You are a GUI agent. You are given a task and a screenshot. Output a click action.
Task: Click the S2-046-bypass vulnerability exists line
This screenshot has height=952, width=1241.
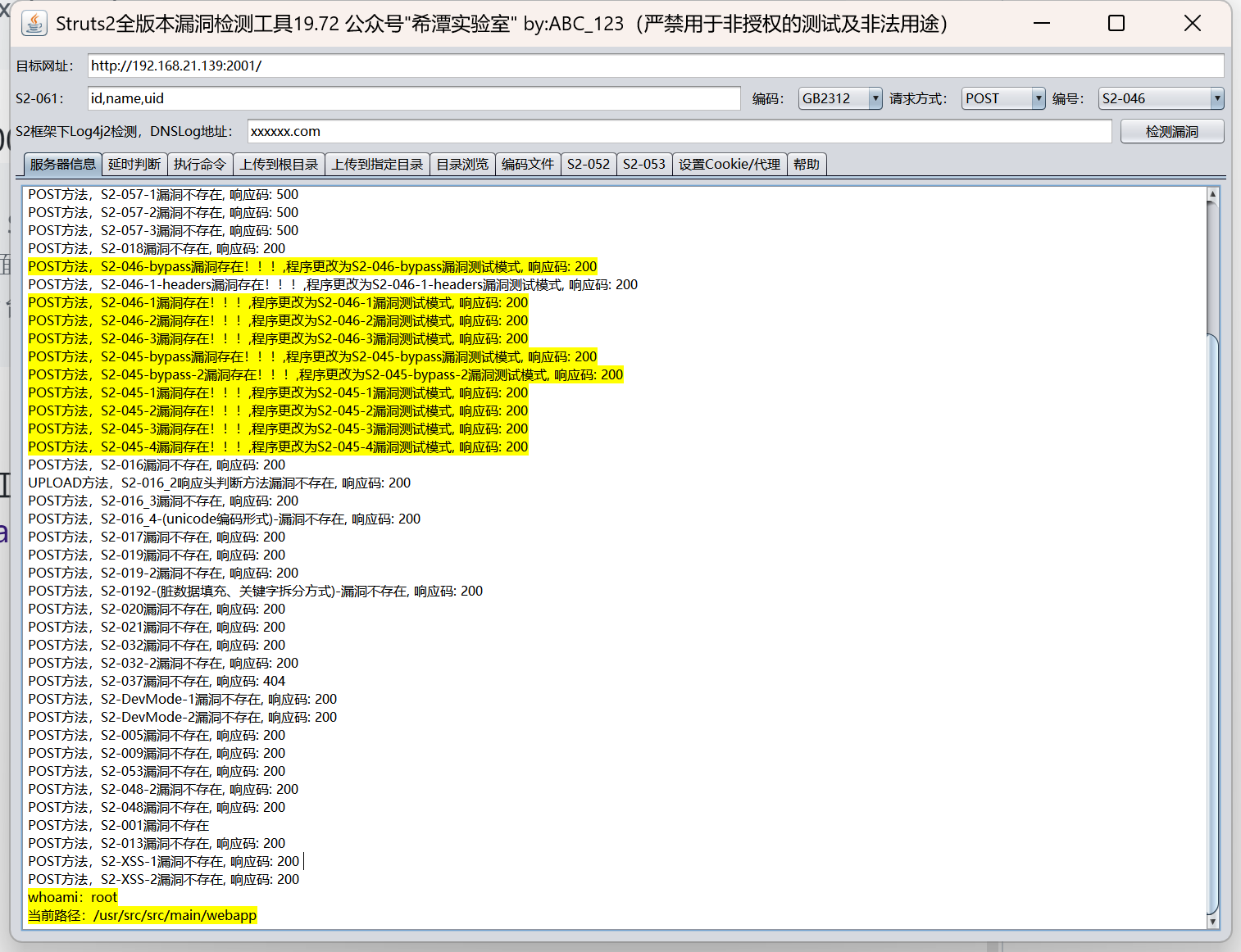click(x=312, y=266)
